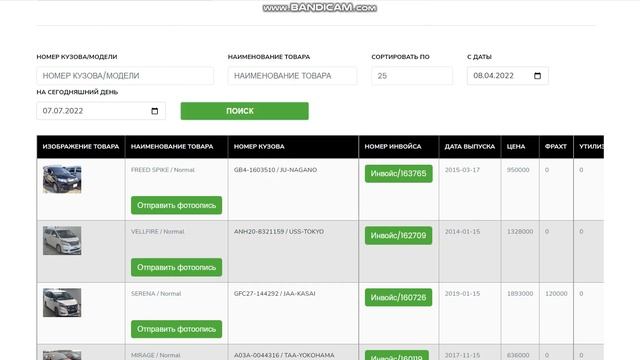640x360 pixels.
Task: Select text 'SERENA / Normal'
Action: coord(156,293)
